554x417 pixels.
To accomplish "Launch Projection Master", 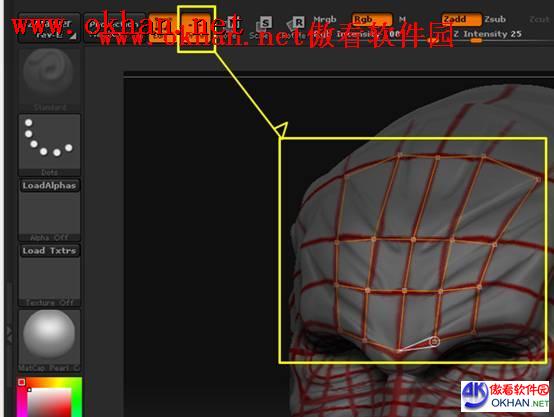I will pos(115,28).
